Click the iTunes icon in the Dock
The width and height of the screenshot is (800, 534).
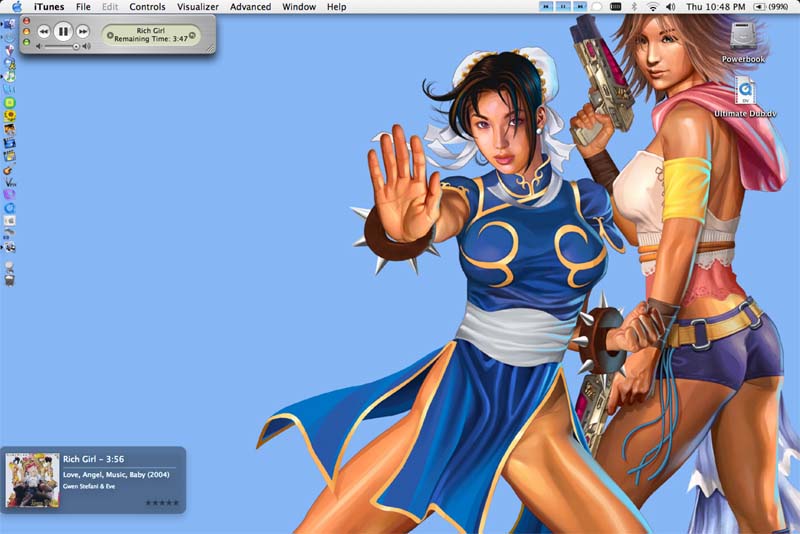pos(10,76)
